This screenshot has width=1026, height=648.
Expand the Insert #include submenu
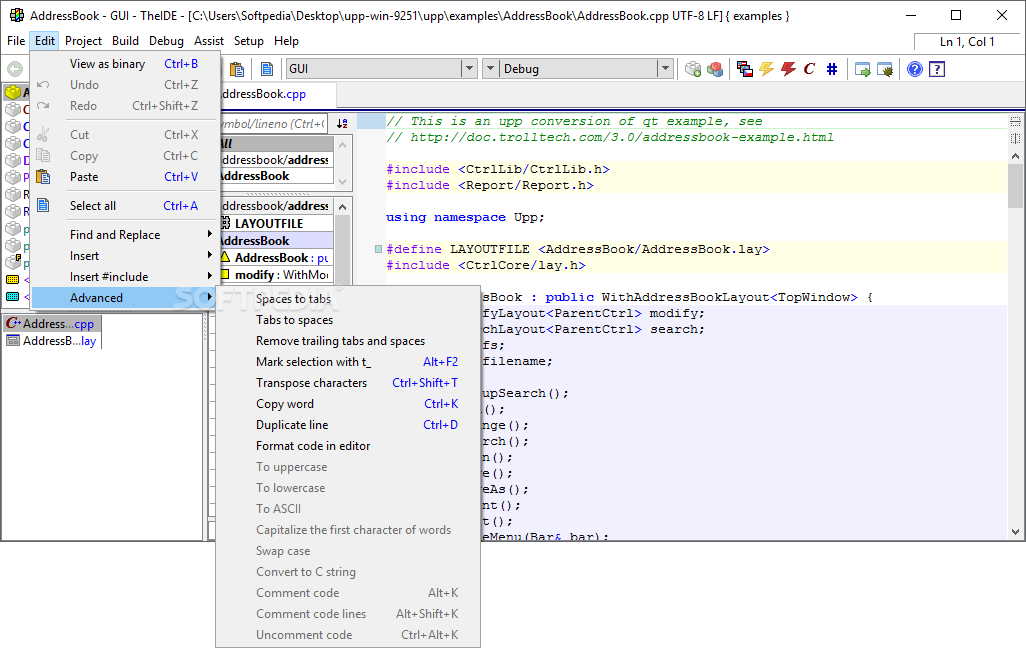pyautogui.click(x=125, y=276)
